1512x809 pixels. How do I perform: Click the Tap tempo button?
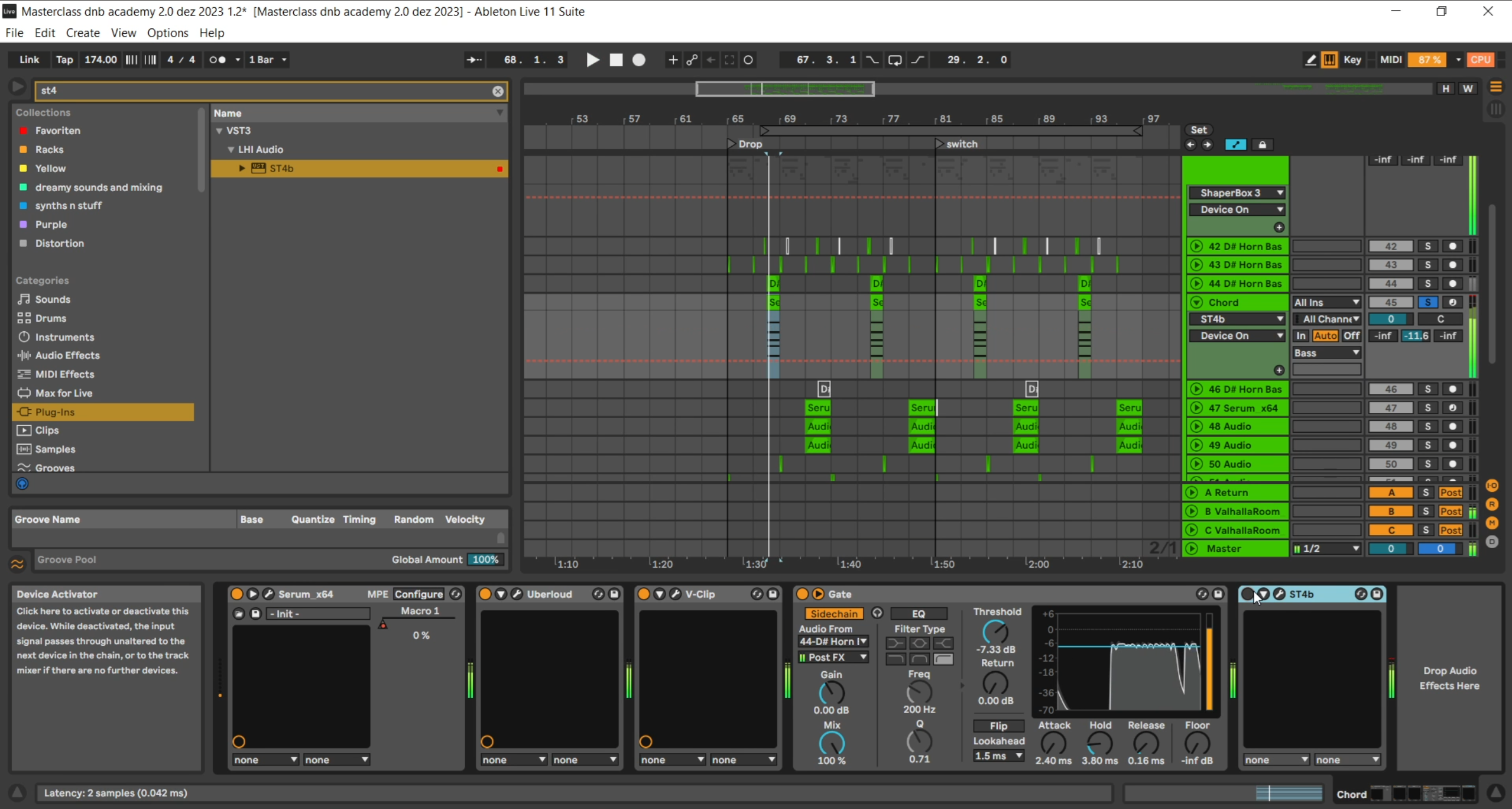[x=64, y=60]
